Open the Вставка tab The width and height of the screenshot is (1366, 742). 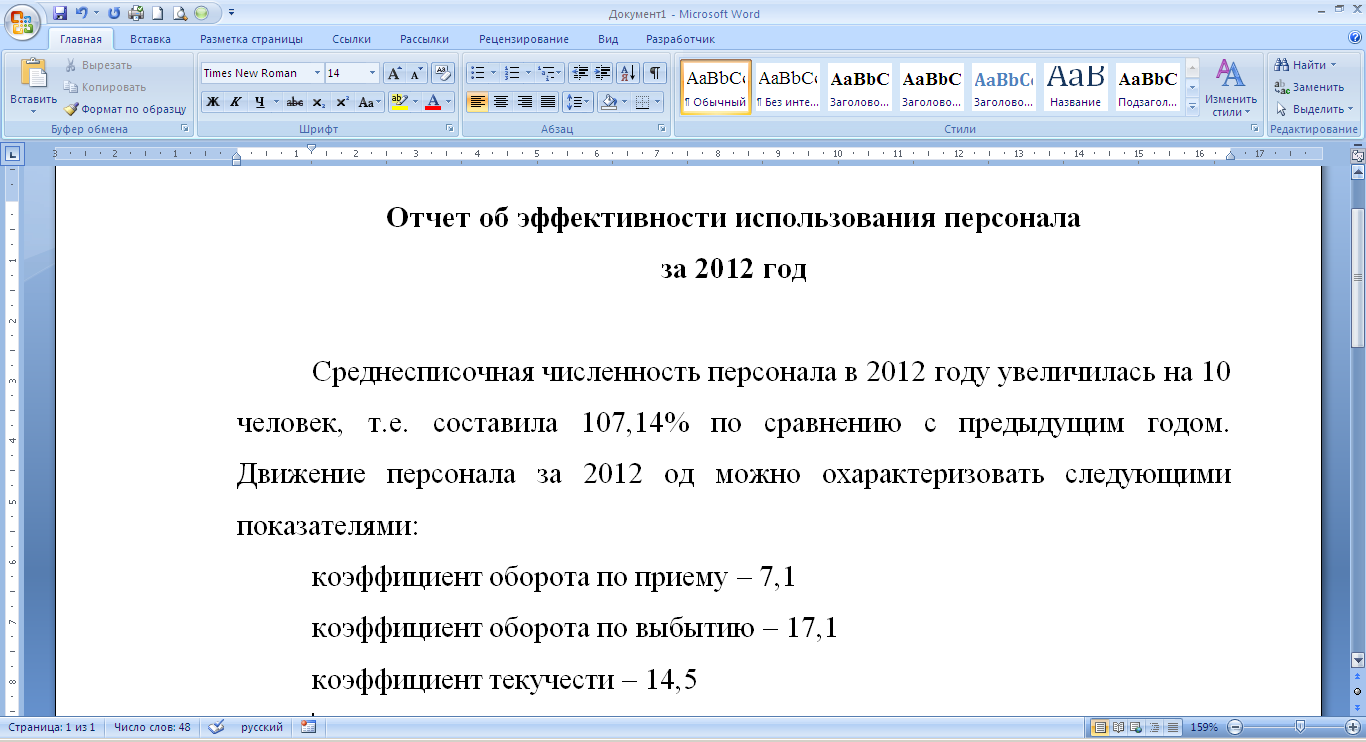pos(150,39)
